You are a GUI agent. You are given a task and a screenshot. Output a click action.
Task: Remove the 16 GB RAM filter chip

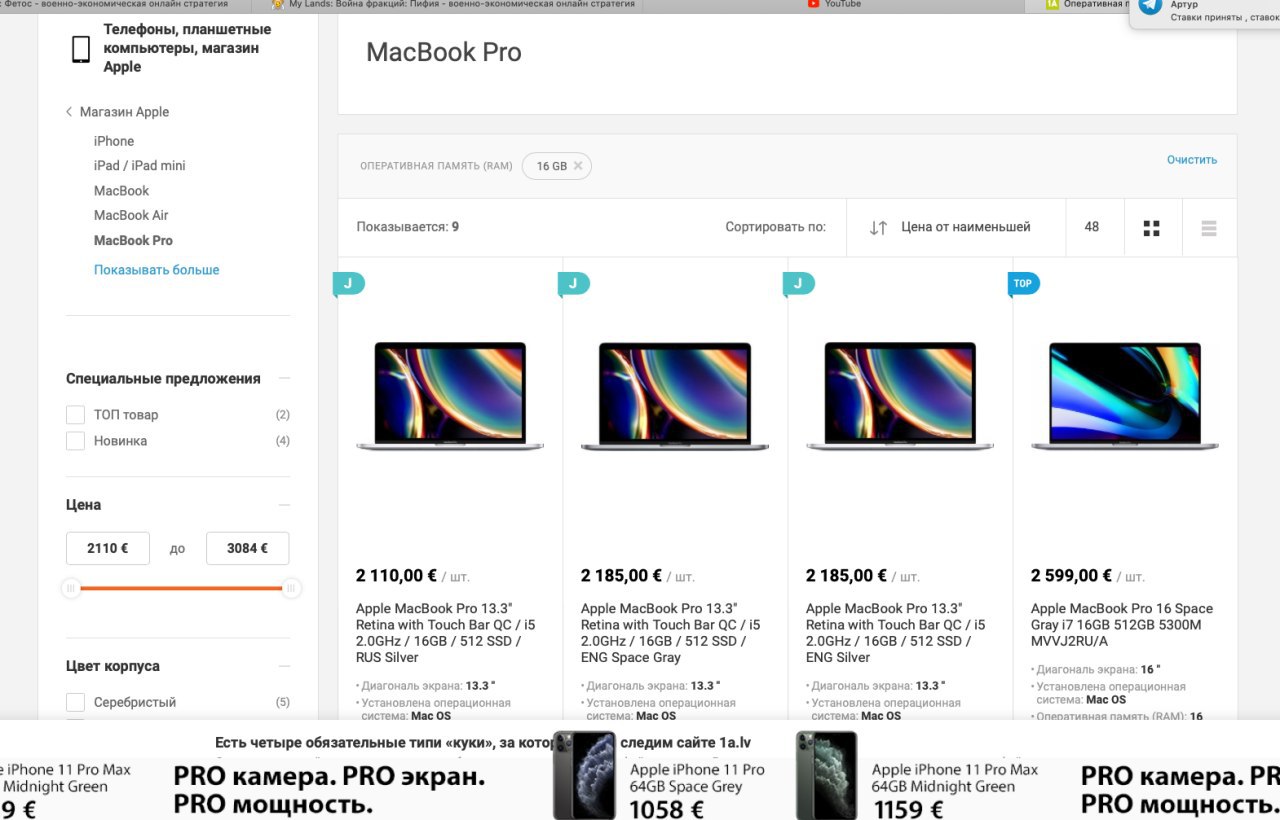[578, 166]
